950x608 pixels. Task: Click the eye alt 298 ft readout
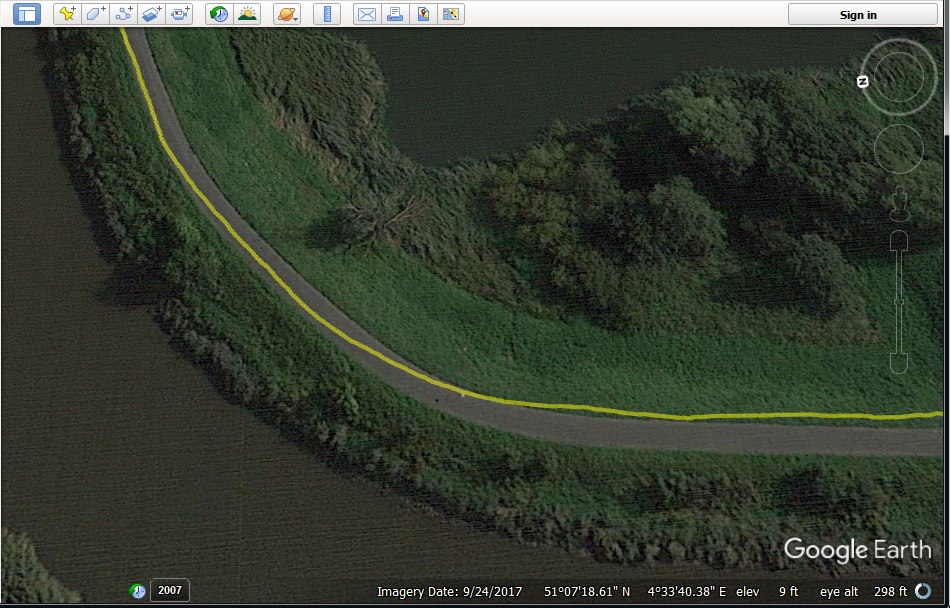point(863,592)
